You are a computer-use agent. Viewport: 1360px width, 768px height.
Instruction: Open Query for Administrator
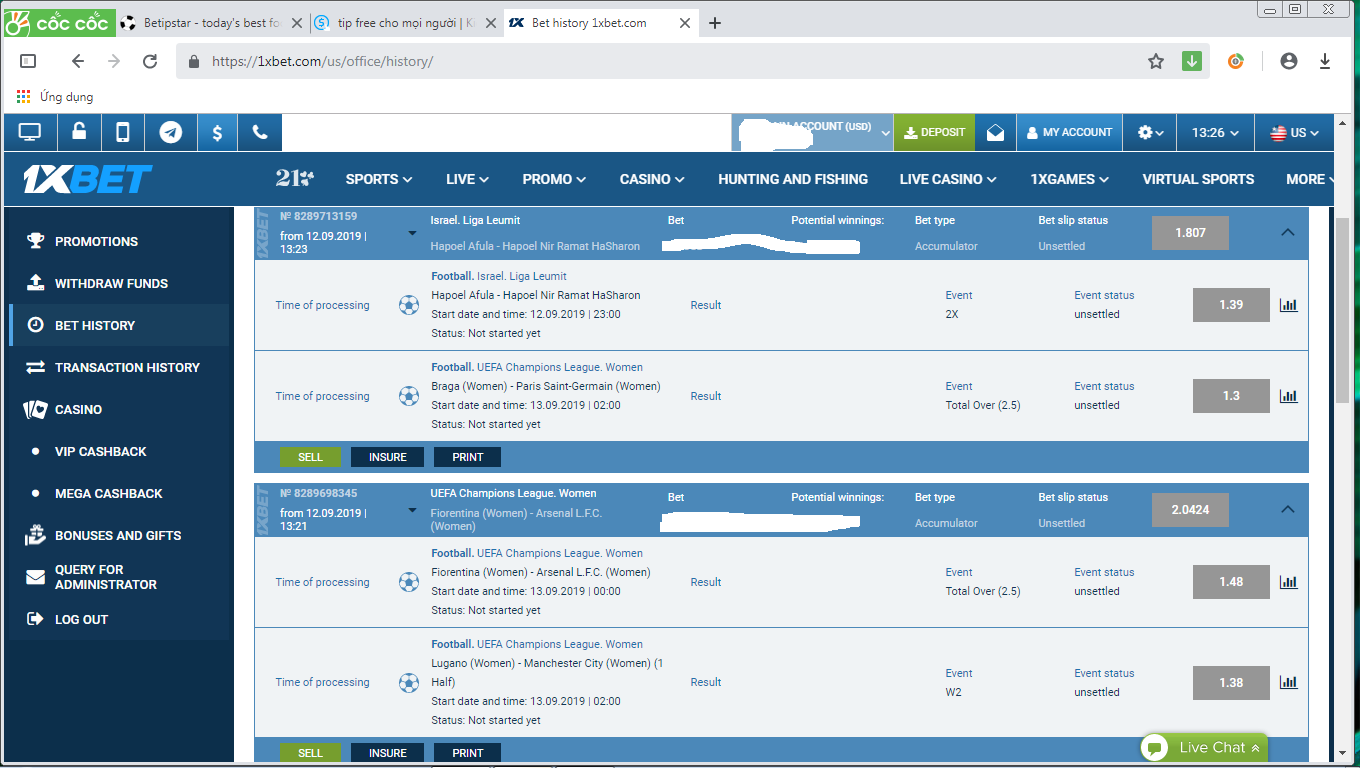pos(118,577)
